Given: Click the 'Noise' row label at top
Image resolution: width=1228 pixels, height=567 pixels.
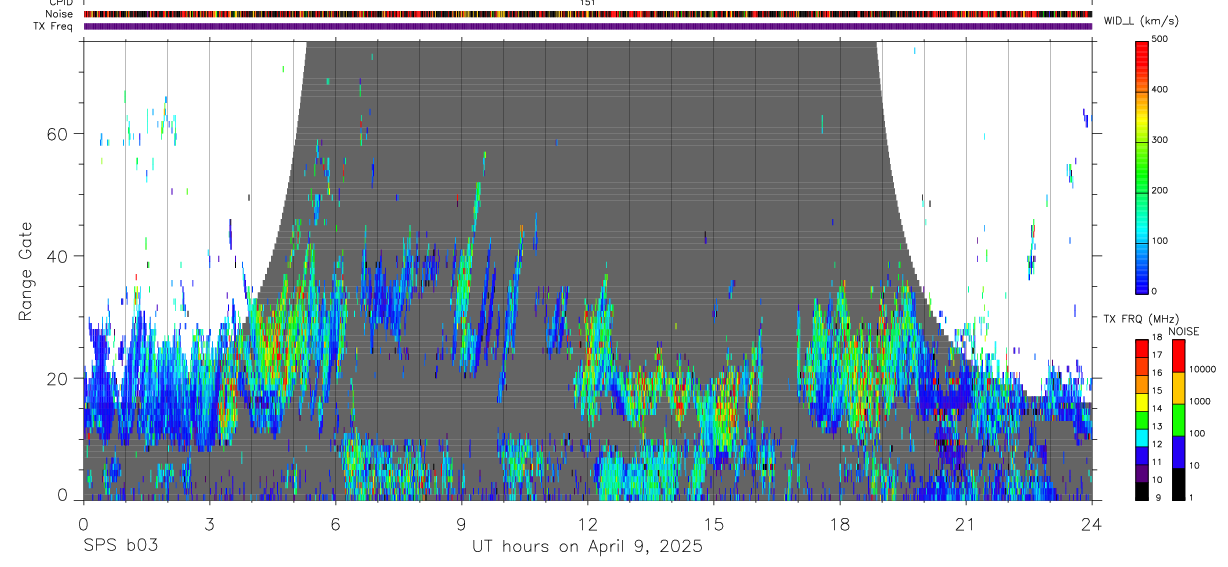Looking at the screenshot, I should pos(58,14).
